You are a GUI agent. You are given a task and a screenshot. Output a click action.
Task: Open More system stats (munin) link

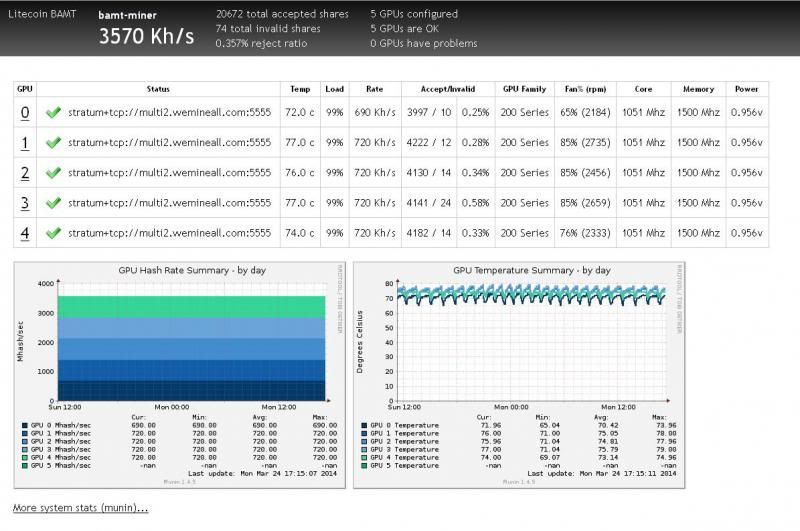click(x=80, y=508)
